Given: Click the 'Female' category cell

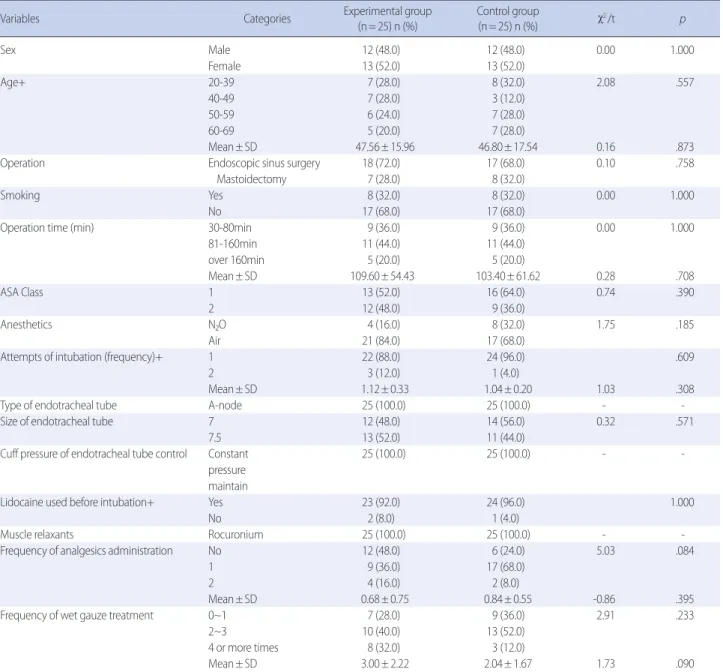Looking at the screenshot, I should pyautogui.click(x=225, y=66).
